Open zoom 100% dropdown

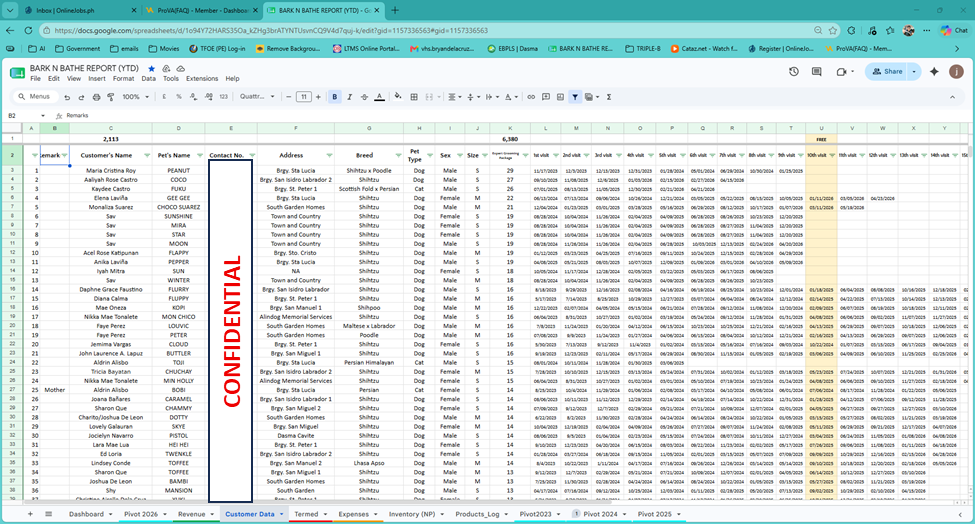pyautogui.click(x=136, y=97)
